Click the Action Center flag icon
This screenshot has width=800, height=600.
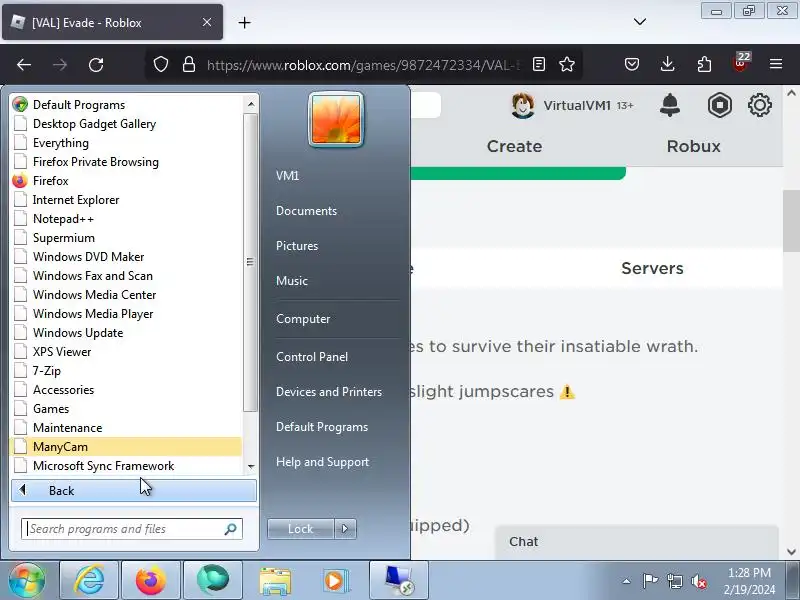(x=650, y=581)
